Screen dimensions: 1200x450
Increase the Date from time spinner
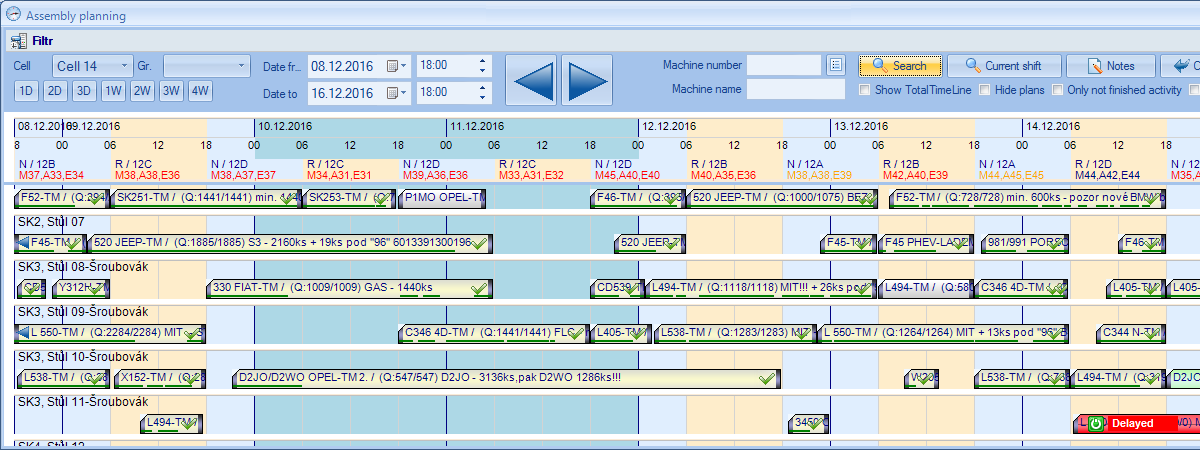pyautogui.click(x=484, y=61)
